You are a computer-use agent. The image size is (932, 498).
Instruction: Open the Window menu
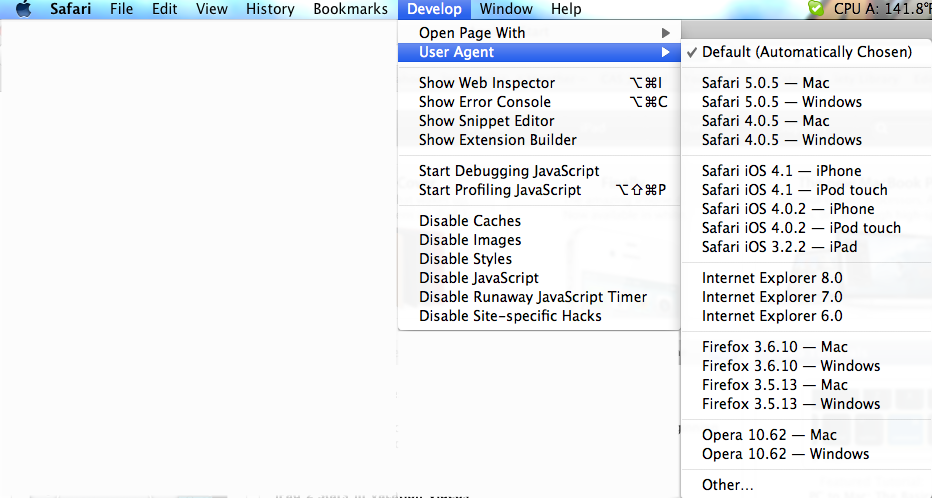point(506,9)
